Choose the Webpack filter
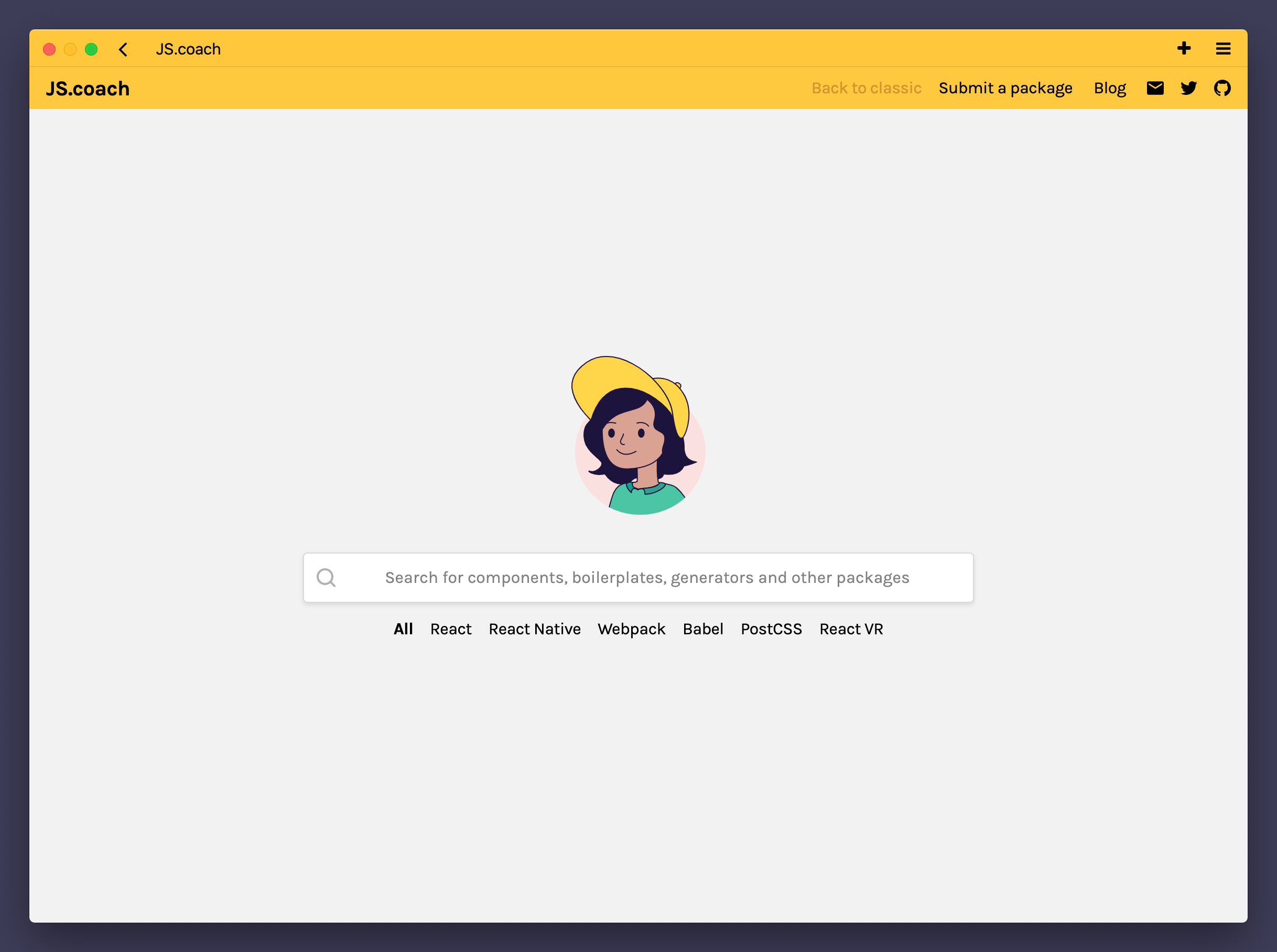 pyautogui.click(x=631, y=629)
